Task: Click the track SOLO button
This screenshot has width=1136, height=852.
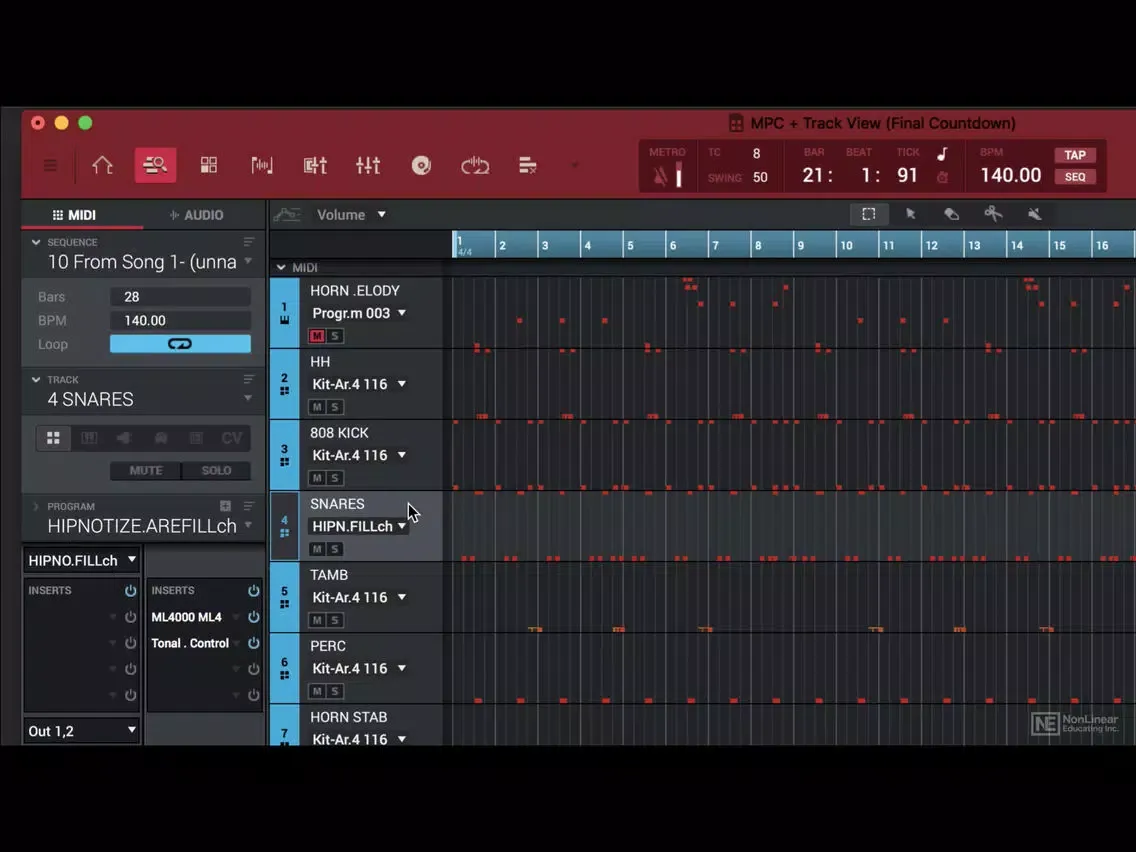Action: (x=217, y=470)
